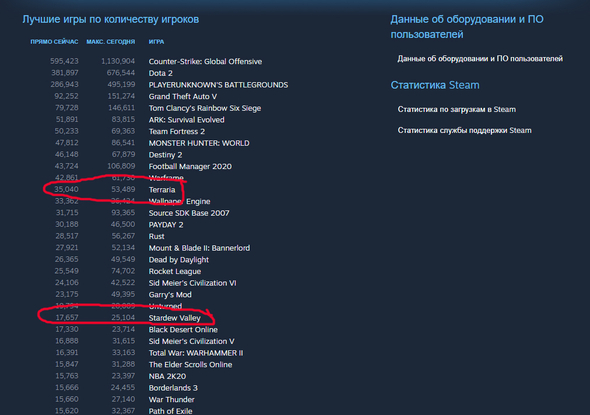The width and height of the screenshot is (590, 415).
Task: Click PLAYERUNKNOWN'S BATTLEGROUNDS in the list
Action: click(218, 85)
